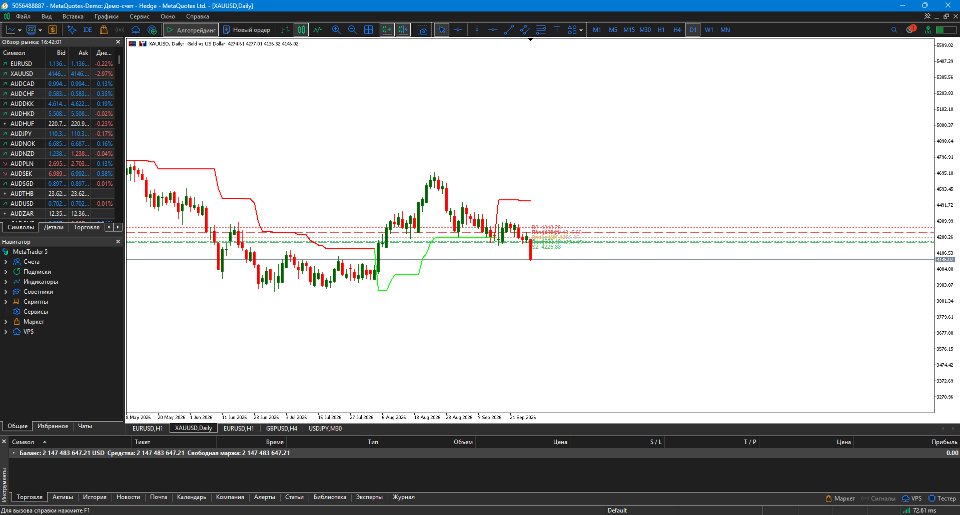Select the horizontal line drawing tool
The image size is (960, 515).
[493, 29]
